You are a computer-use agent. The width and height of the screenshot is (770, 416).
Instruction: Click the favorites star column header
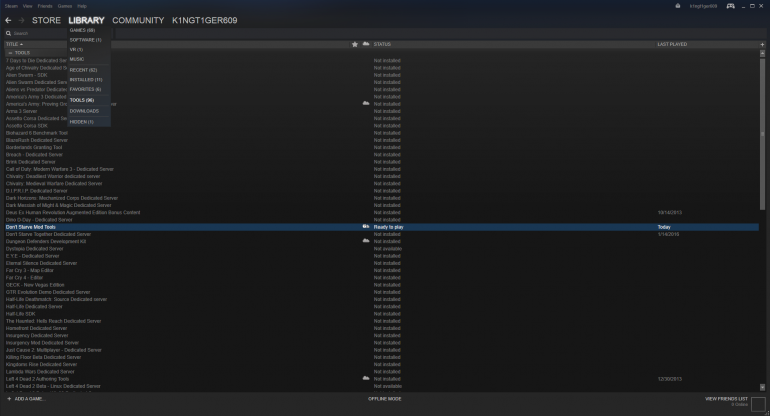[x=355, y=44]
